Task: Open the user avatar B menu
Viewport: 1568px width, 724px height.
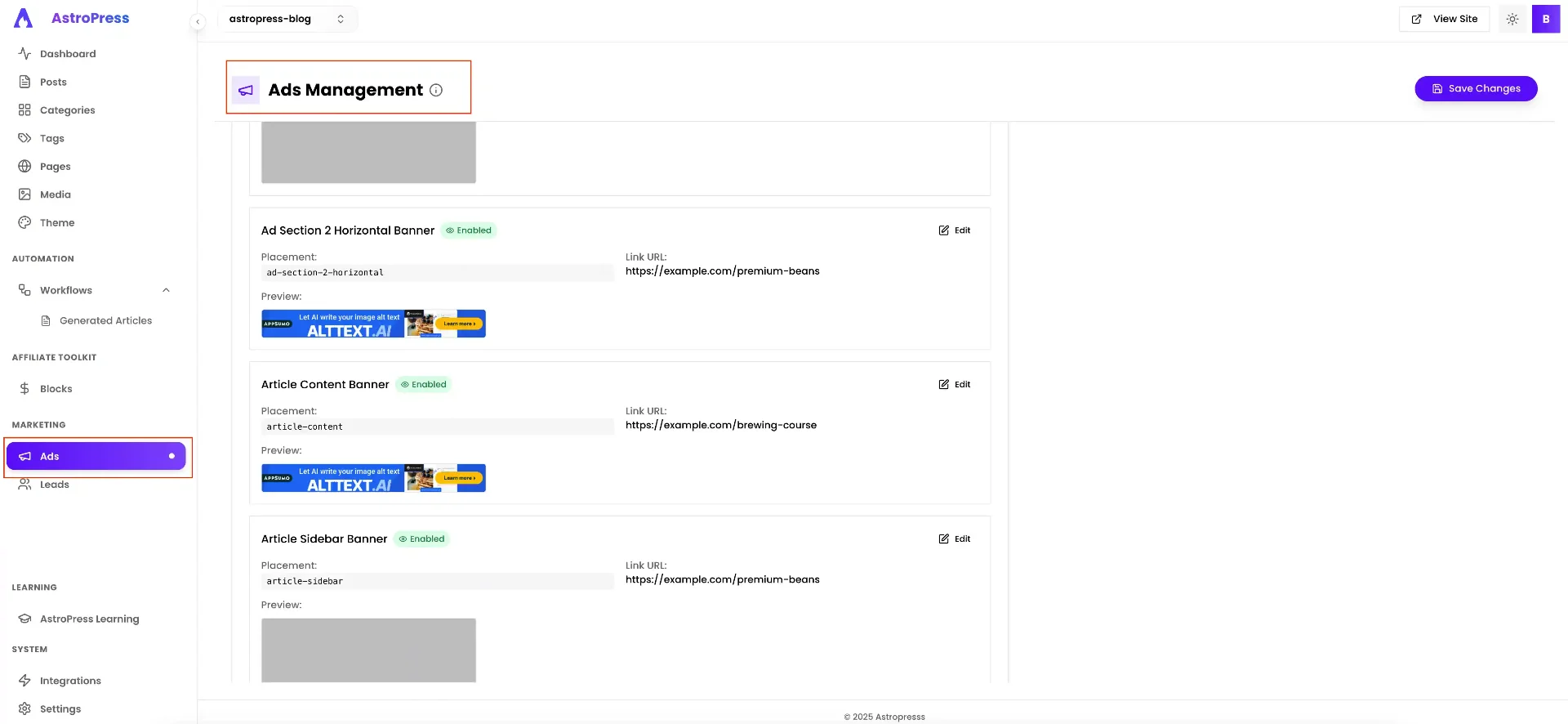Action: point(1545,19)
